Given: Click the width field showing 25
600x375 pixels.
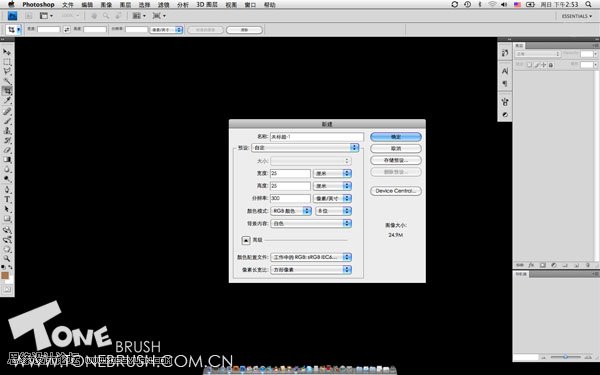Looking at the screenshot, I should pyautogui.click(x=290, y=173).
